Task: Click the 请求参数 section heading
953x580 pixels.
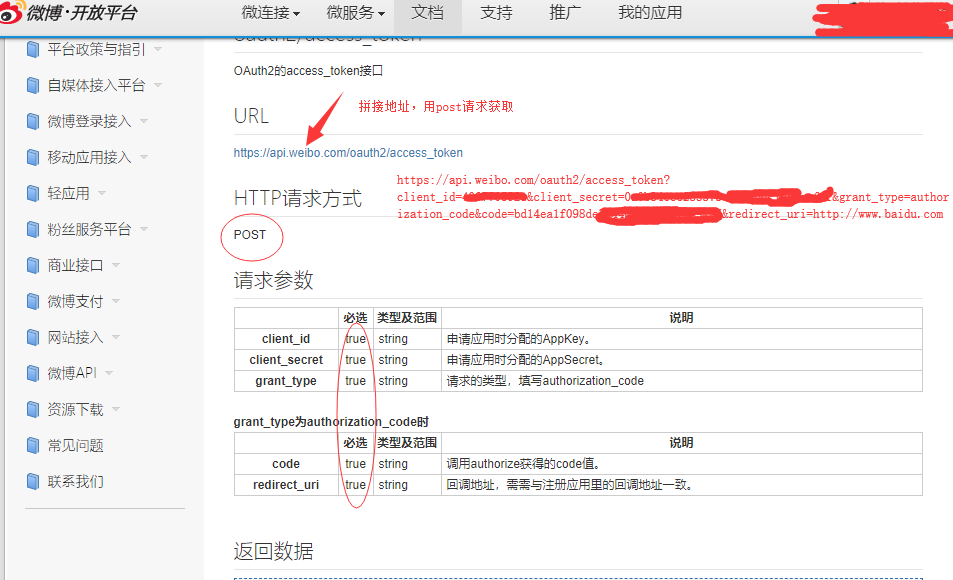Action: [x=274, y=280]
